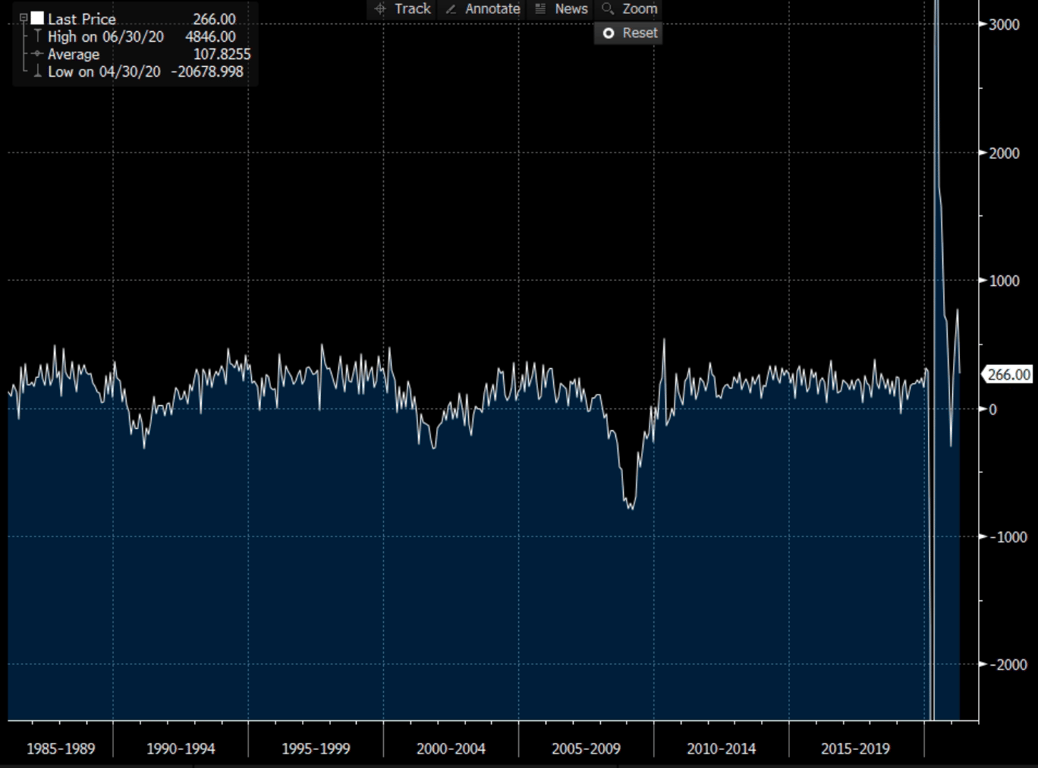Click the News list icon
This screenshot has width=1038, height=768.
540,9
